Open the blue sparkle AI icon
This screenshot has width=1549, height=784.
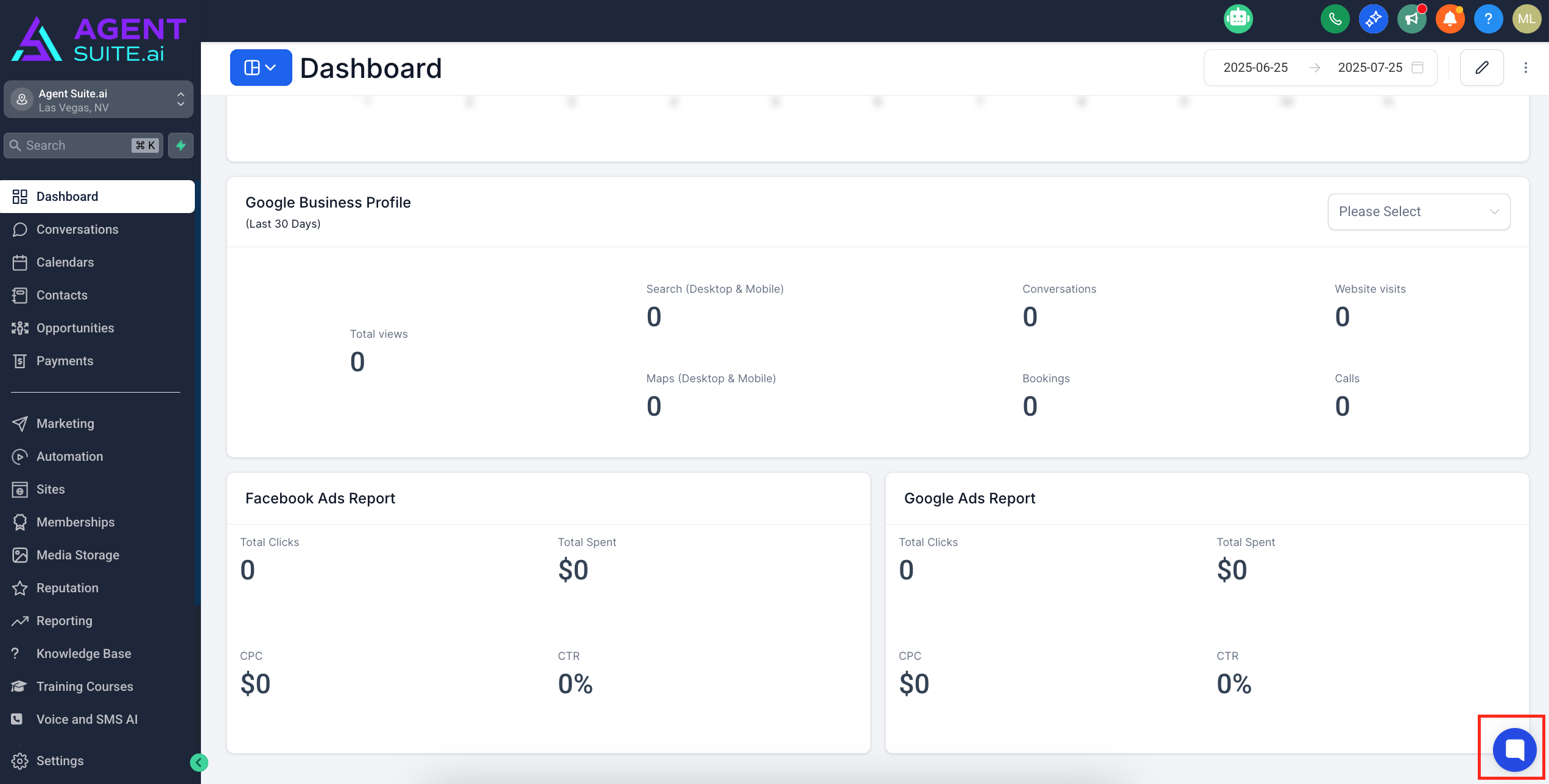click(1373, 19)
